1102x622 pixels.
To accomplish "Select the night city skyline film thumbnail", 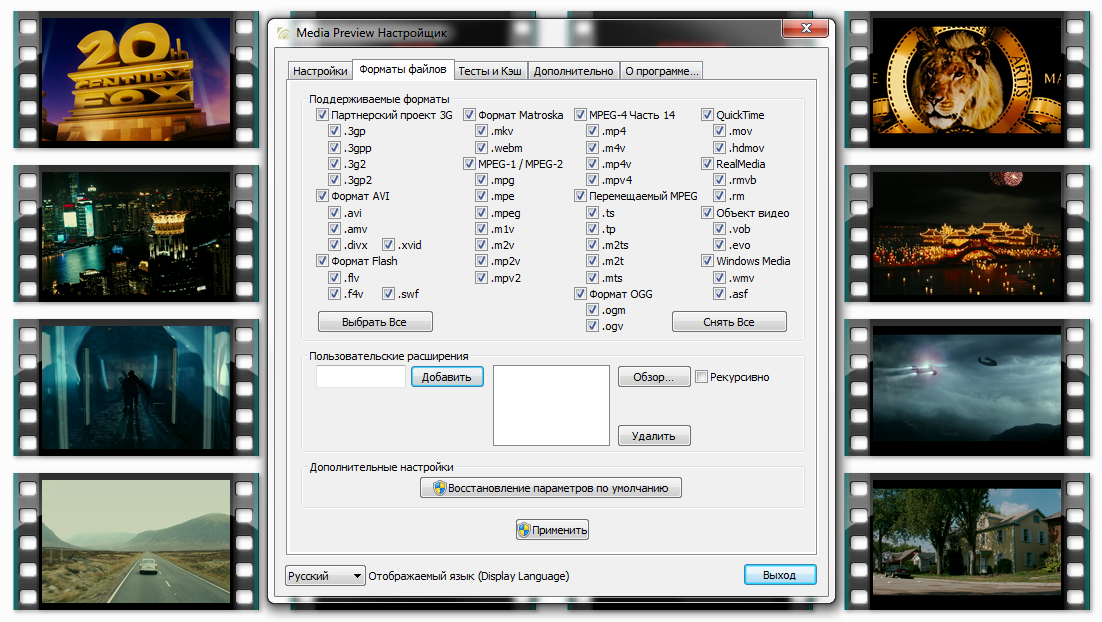I will tap(136, 233).
